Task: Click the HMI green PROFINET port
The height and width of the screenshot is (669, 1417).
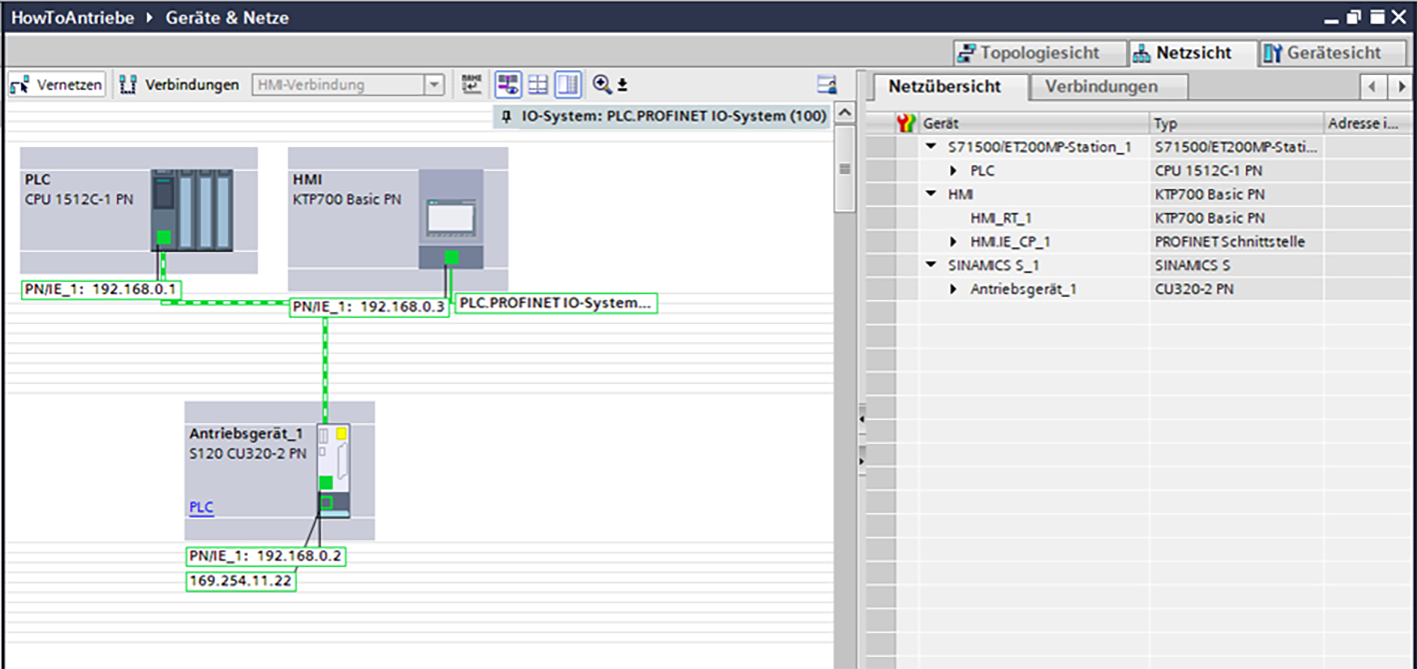Action: click(452, 258)
